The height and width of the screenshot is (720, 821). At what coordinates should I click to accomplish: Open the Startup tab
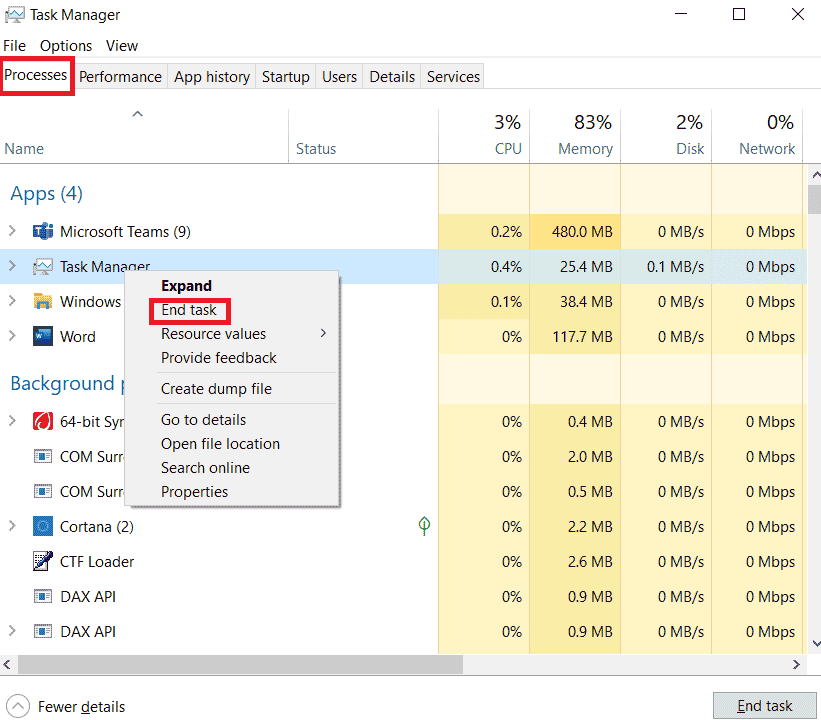285,77
